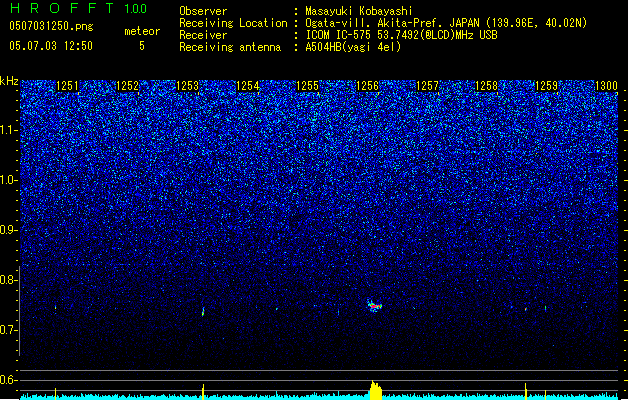Viewport: 629px width, 400px height.
Task: Click the large red meteor echo near 1256
Action: click(375, 306)
